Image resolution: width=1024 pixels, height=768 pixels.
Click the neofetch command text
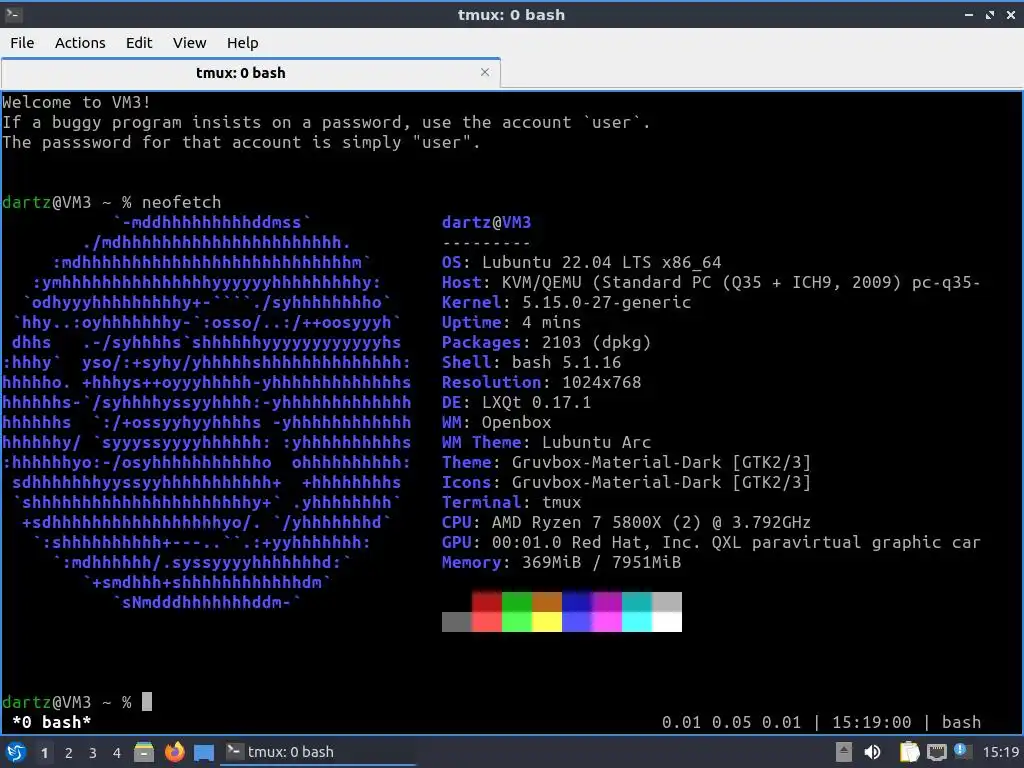point(182,202)
